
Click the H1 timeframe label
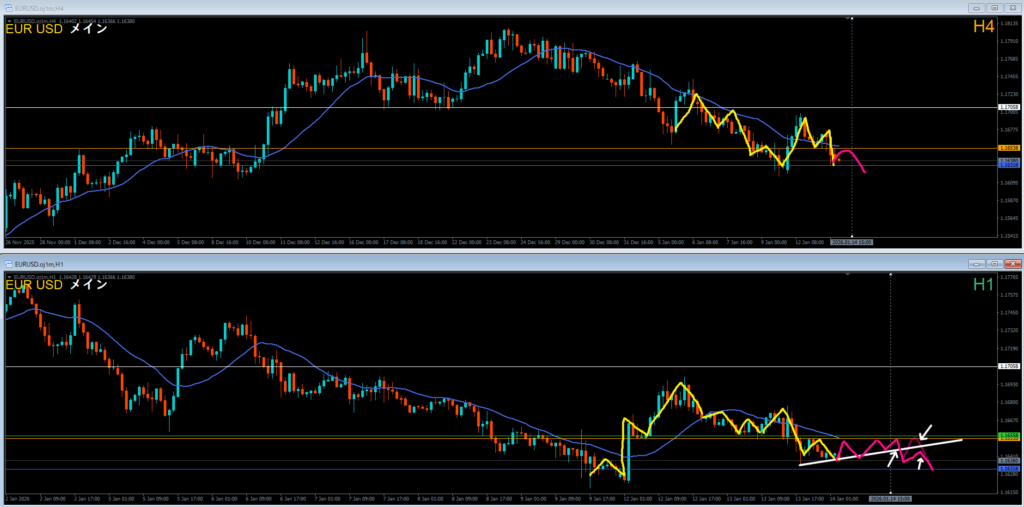point(983,285)
